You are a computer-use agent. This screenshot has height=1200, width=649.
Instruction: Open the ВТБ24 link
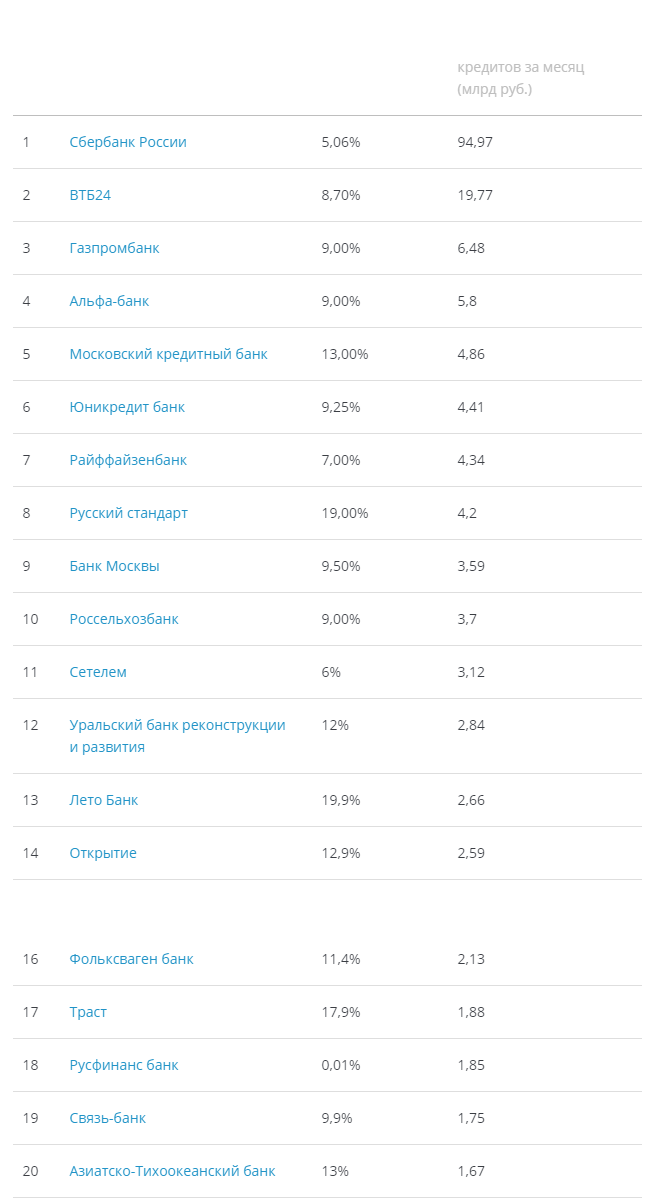pyautogui.click(x=90, y=195)
